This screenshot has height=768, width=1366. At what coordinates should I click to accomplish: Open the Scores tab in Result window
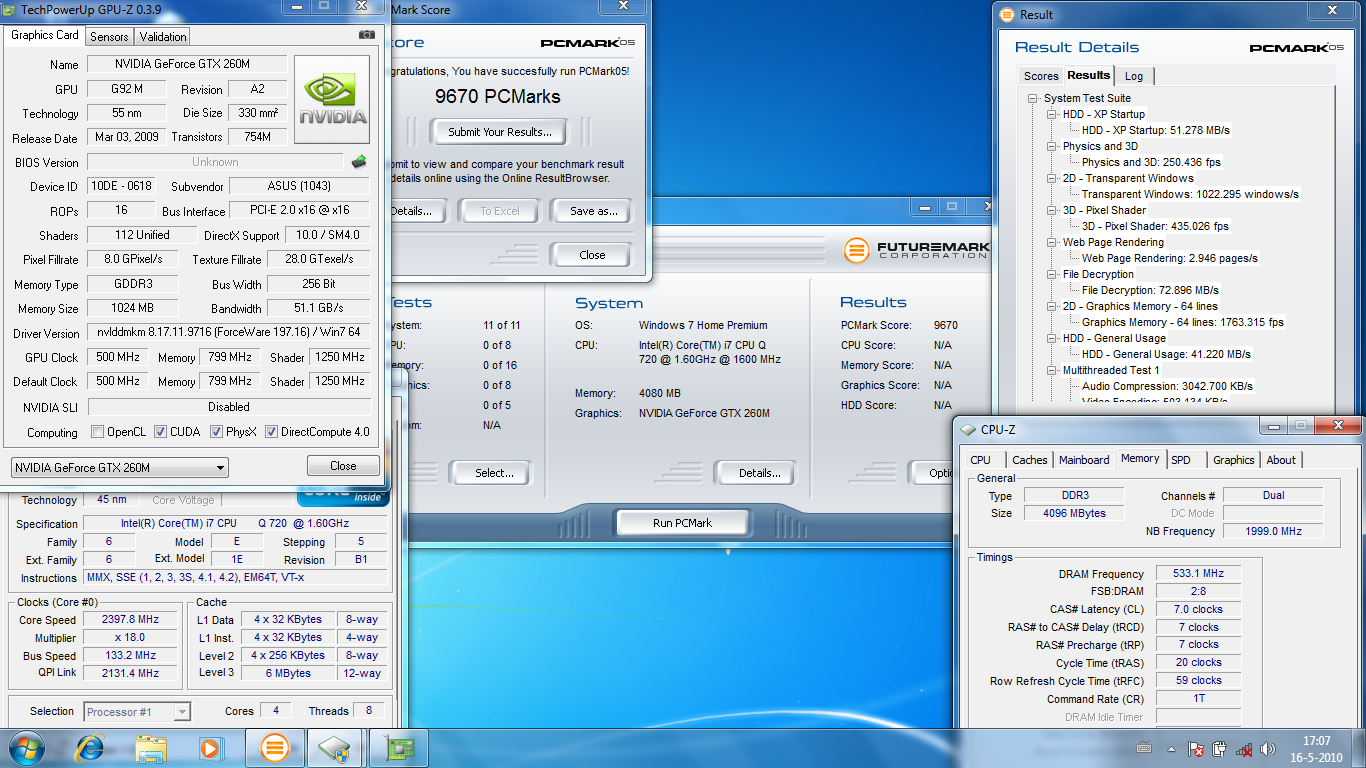pyautogui.click(x=1040, y=76)
